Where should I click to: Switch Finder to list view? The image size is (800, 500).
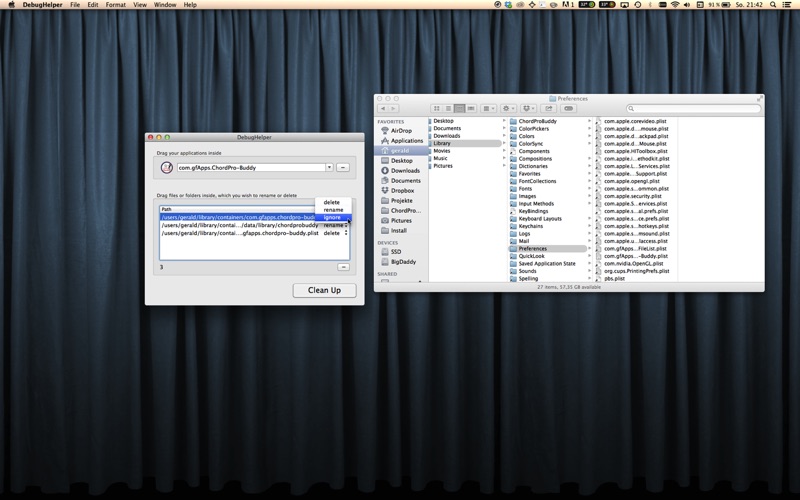point(448,108)
